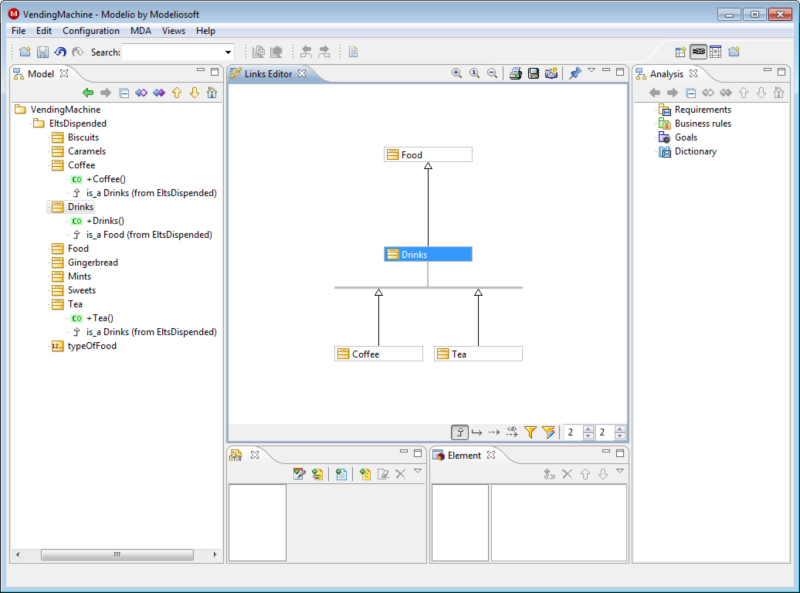This screenshot has height=593, width=800.
Task: Click the undo arrow in main toolbar
Action: pyautogui.click(x=60, y=52)
